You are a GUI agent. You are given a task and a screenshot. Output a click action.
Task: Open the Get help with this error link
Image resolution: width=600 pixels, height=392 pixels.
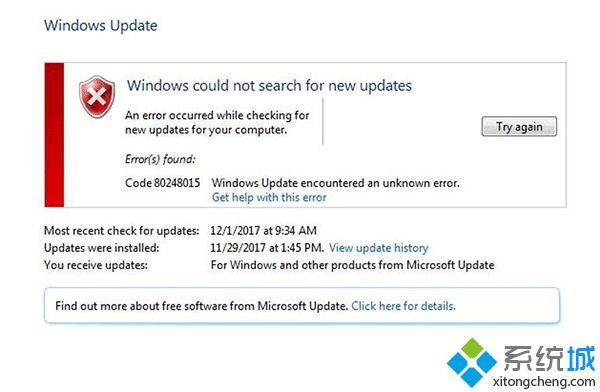click(269, 197)
